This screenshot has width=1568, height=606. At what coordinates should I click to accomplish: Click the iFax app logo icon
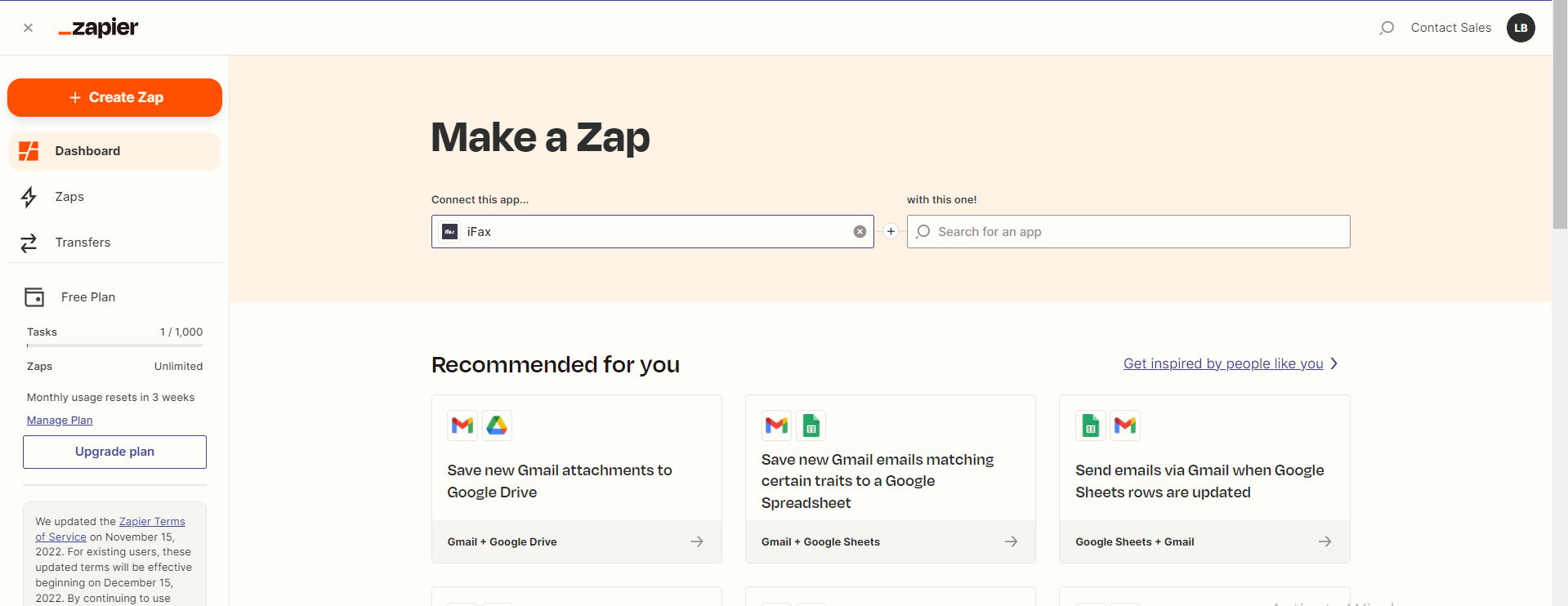pos(449,232)
